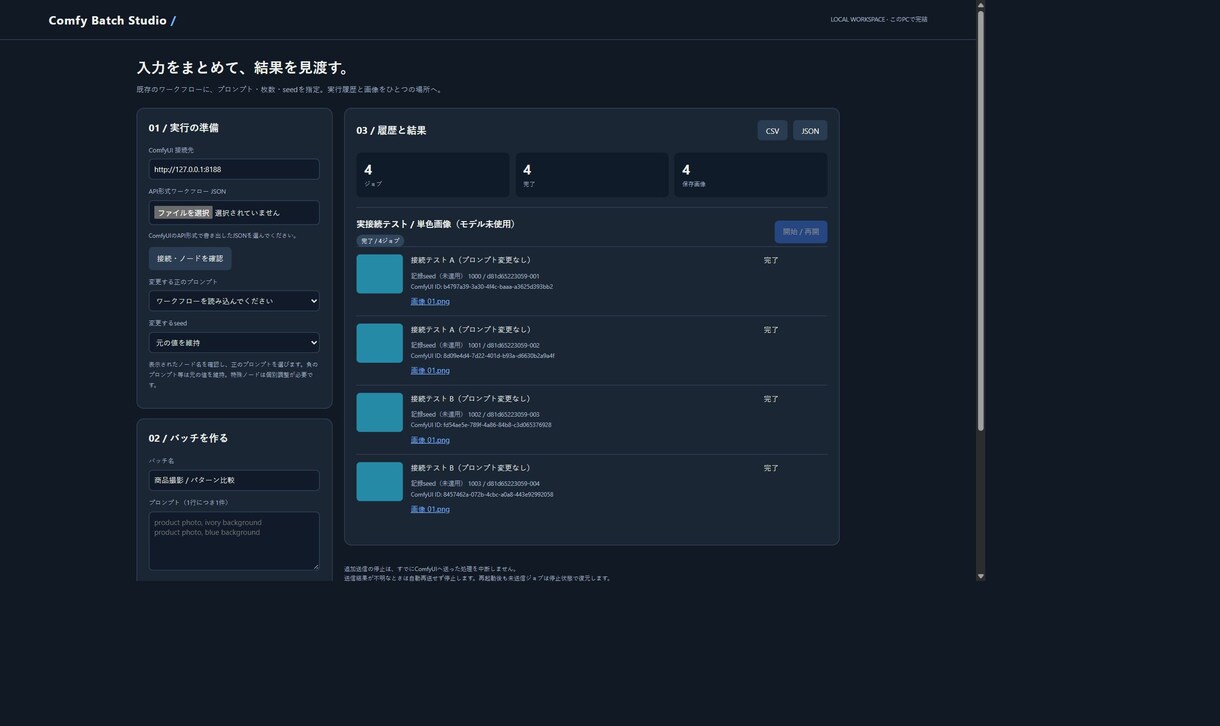Open the 変更するseed dropdown showing 元の値を維持
1220x726 pixels.
pos(234,343)
